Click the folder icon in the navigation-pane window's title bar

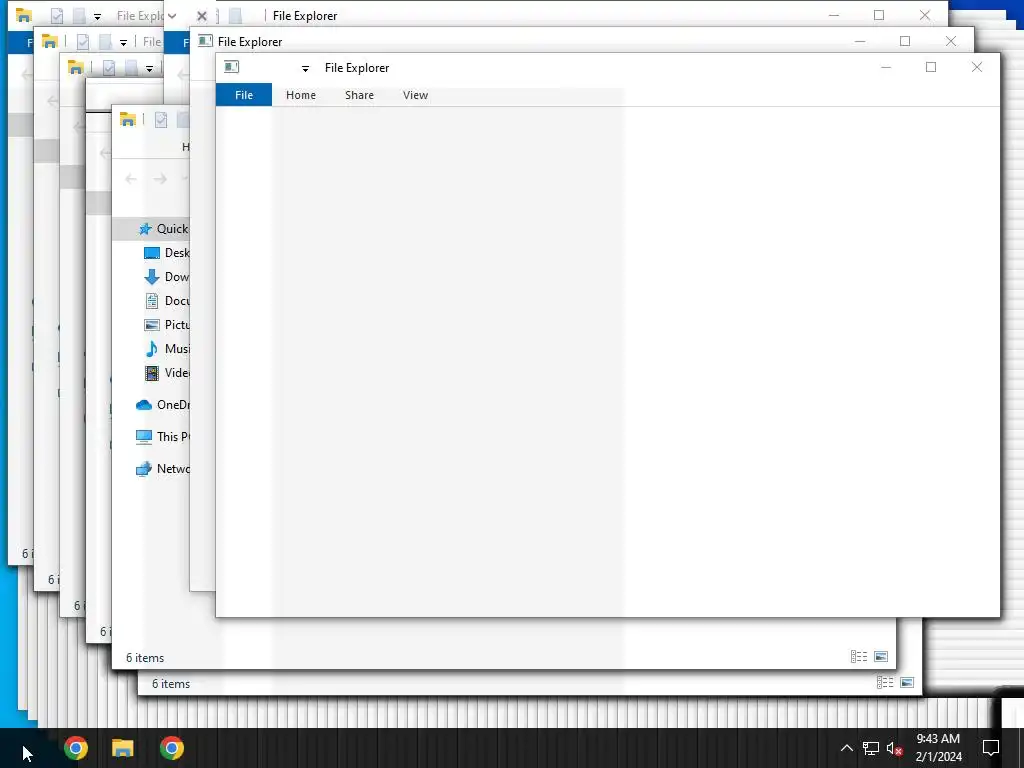click(x=127, y=120)
